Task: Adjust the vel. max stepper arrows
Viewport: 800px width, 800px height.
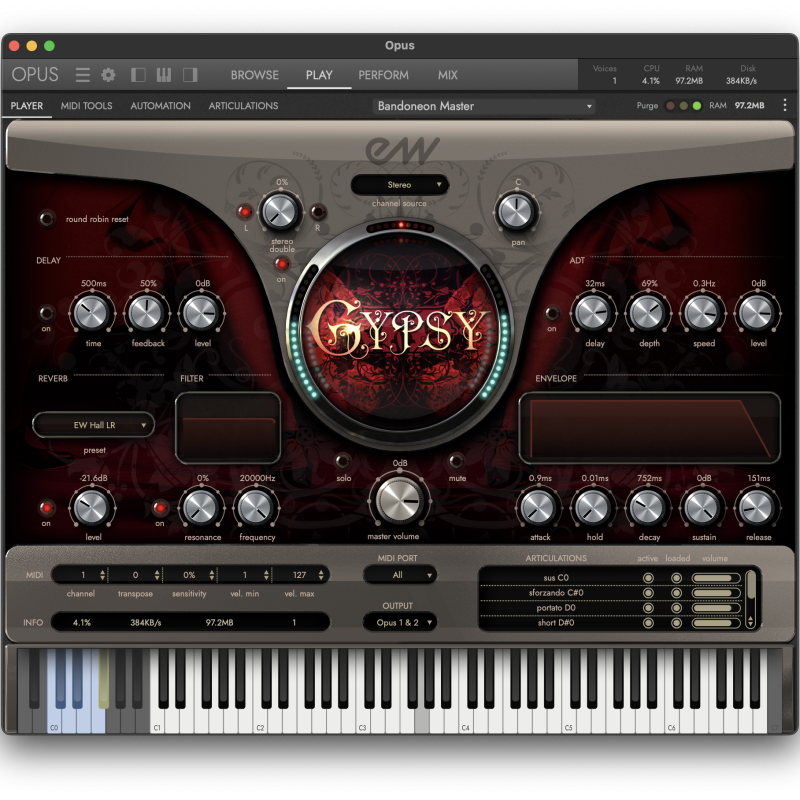Action: point(321,575)
